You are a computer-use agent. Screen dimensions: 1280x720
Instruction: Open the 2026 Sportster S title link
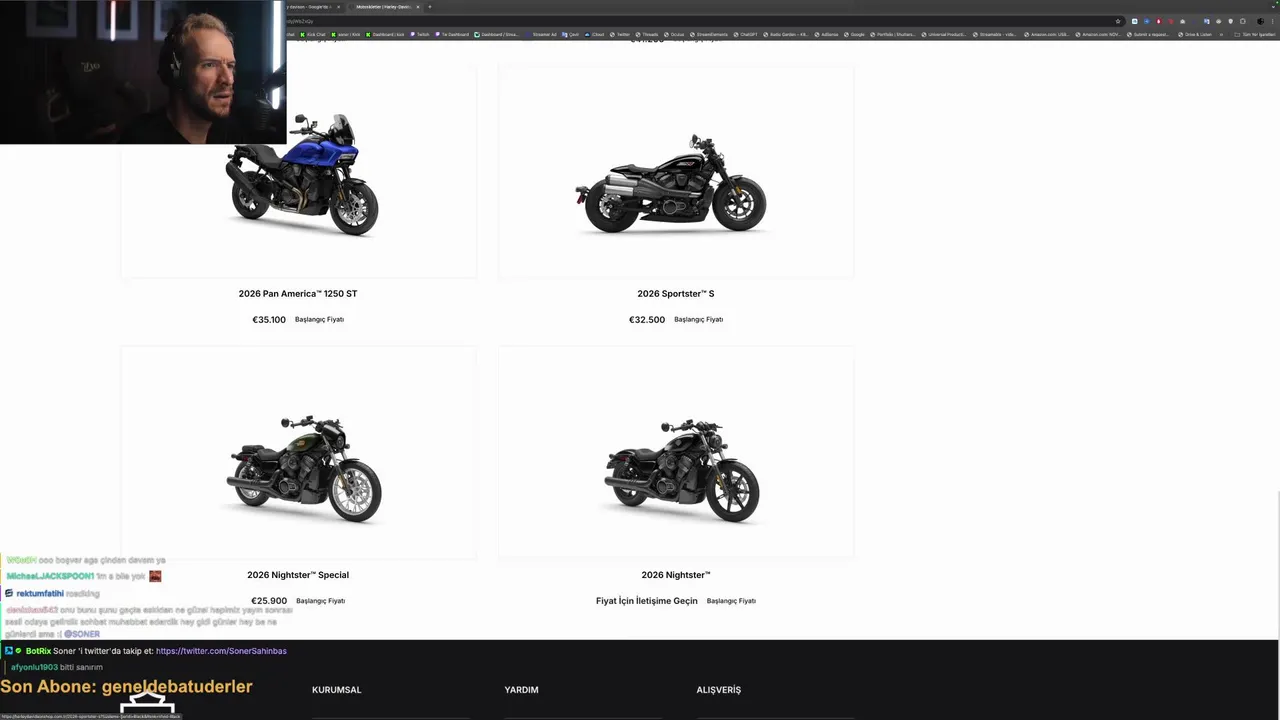click(x=676, y=294)
